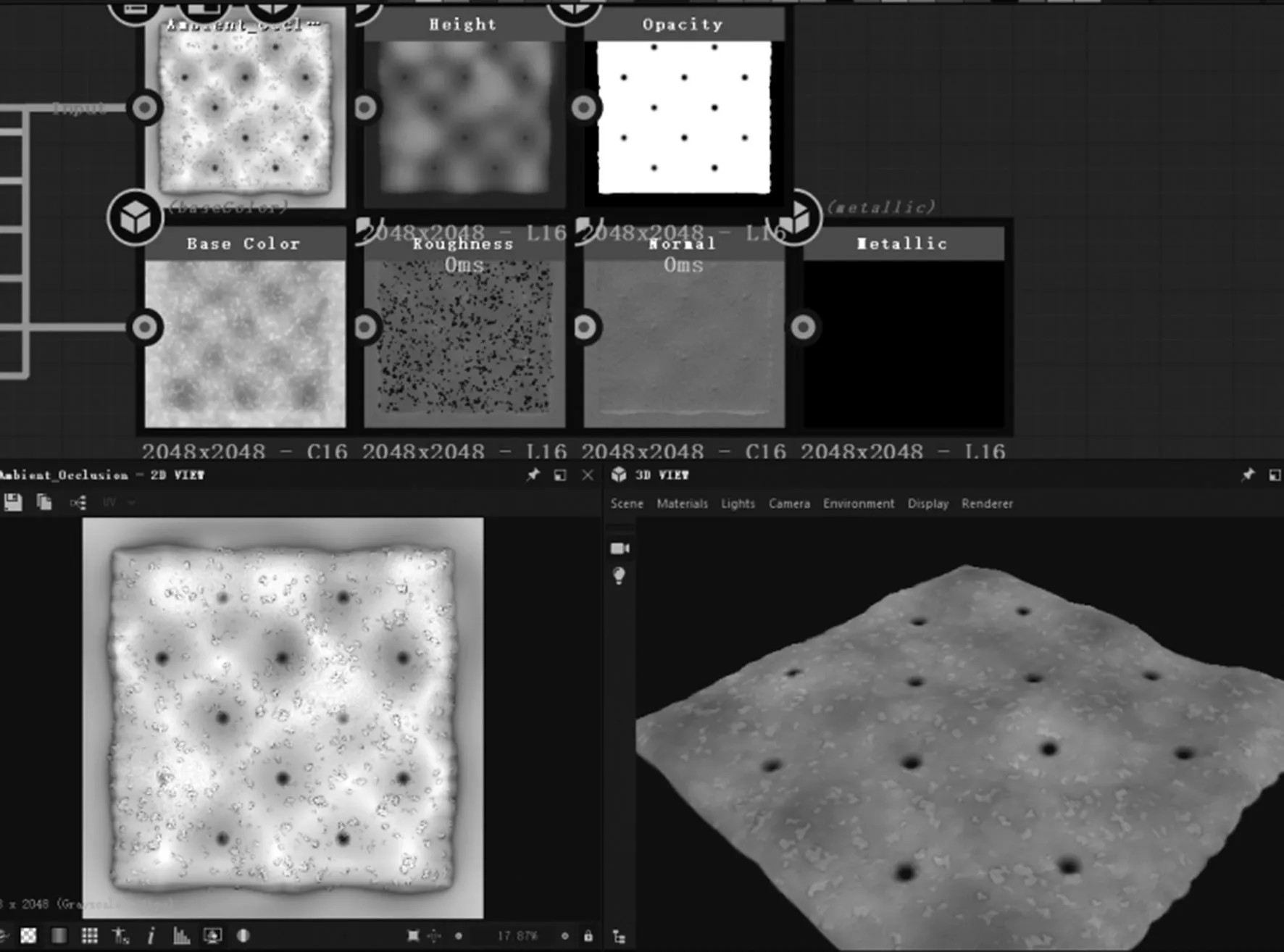
Task: Click input connector of Metallic node
Action: point(803,327)
